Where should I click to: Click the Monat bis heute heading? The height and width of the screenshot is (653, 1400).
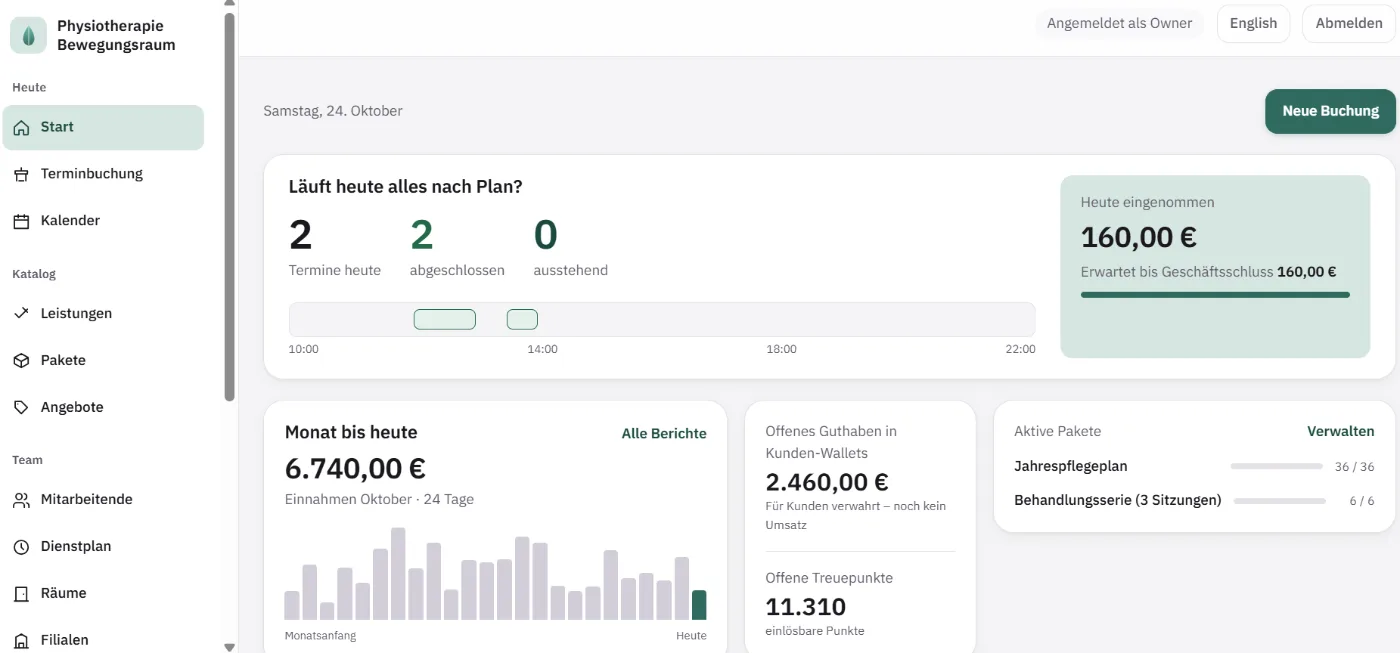point(351,432)
